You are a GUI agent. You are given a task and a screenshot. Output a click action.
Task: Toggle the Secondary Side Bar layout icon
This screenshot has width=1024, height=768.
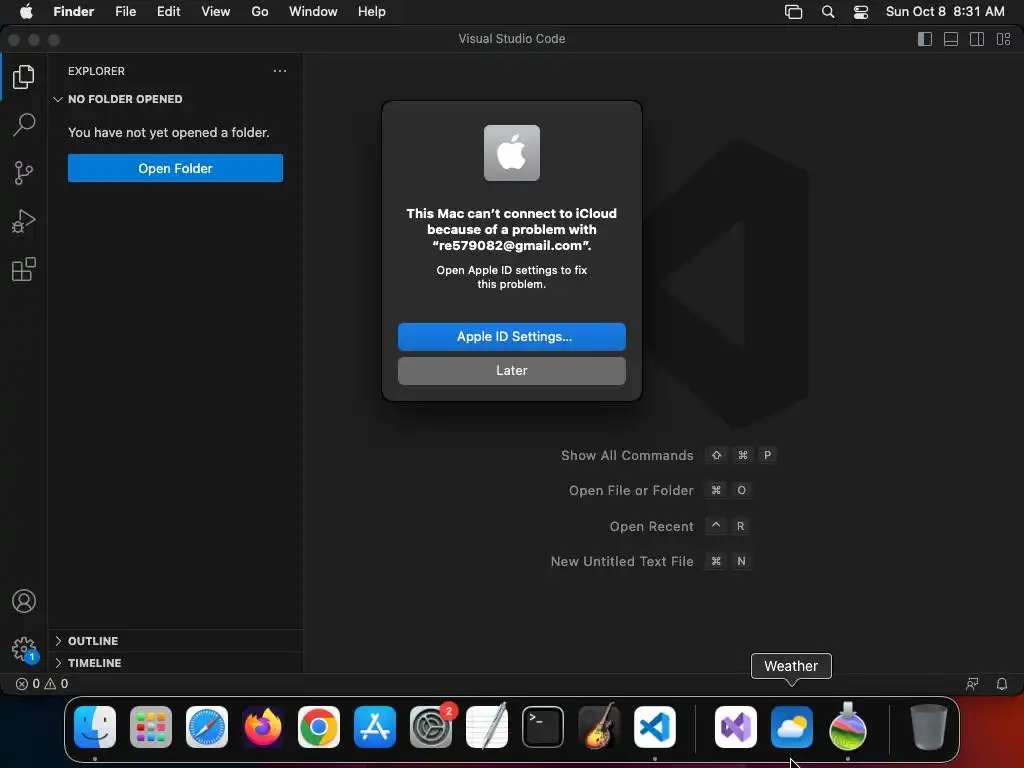977,39
